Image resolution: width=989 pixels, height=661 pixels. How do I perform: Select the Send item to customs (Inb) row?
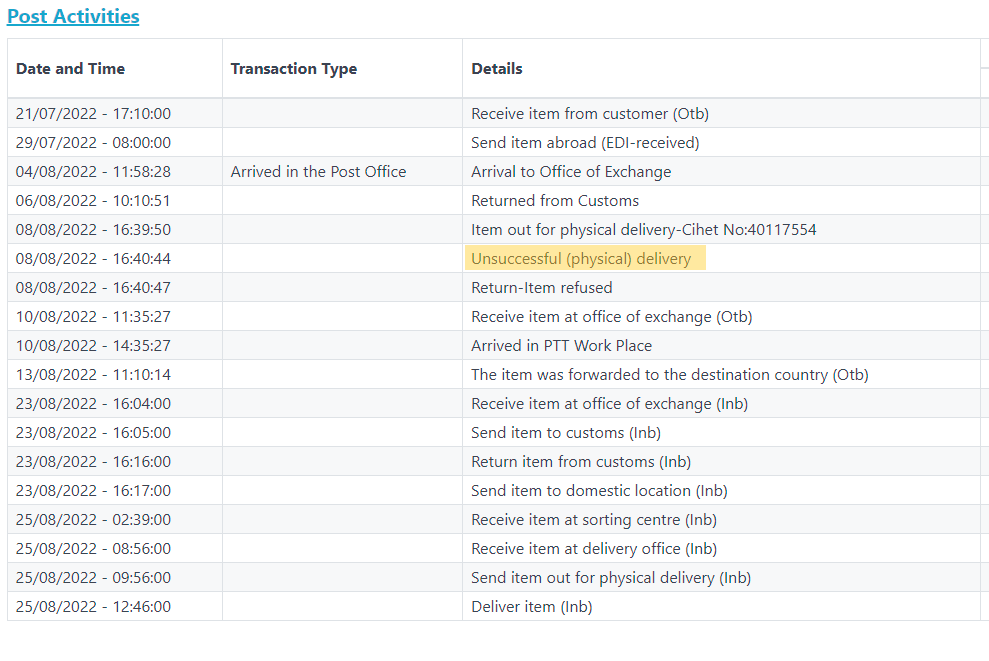[x=494, y=433]
